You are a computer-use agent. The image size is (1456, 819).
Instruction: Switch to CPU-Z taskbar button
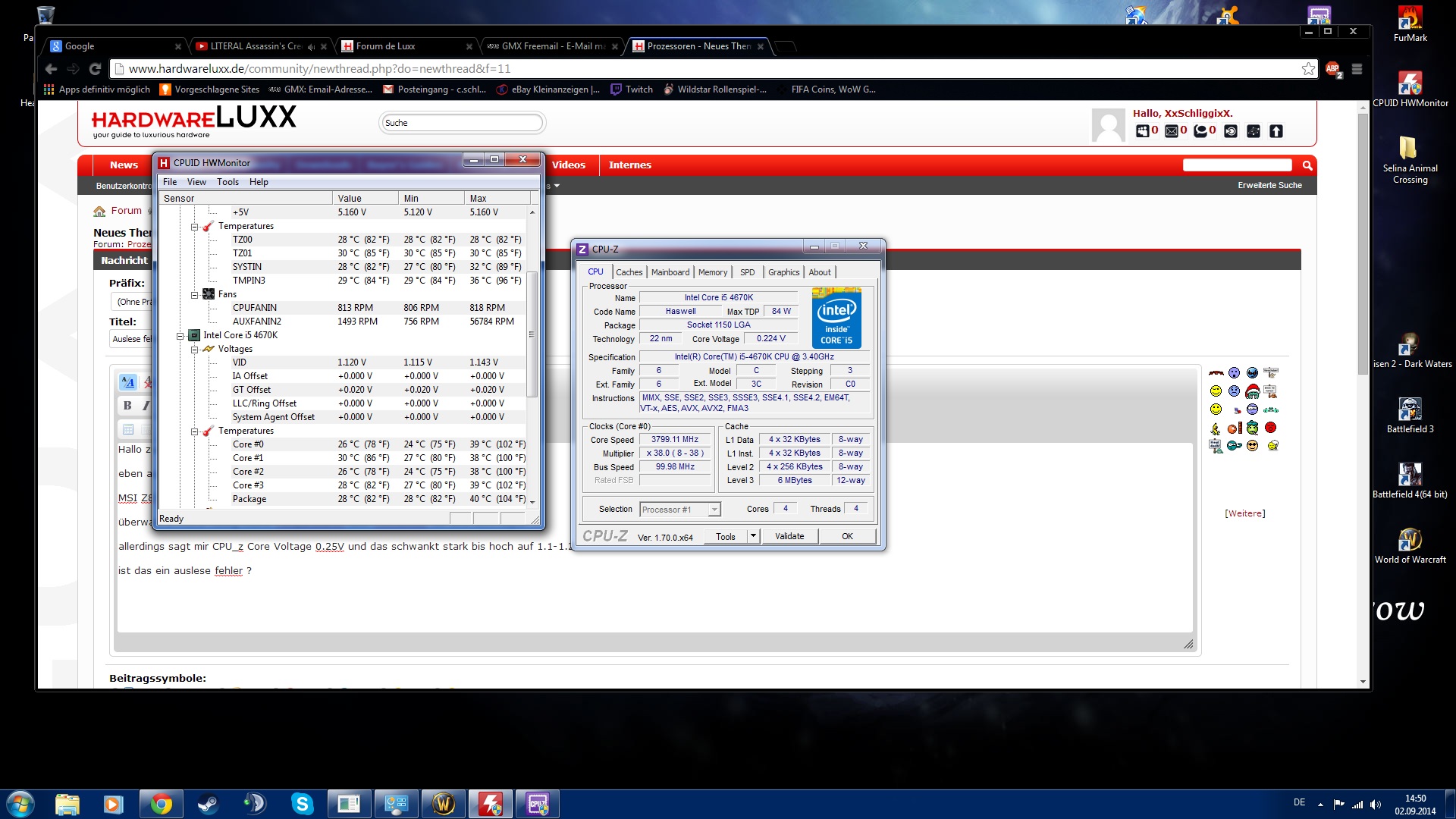(x=537, y=804)
